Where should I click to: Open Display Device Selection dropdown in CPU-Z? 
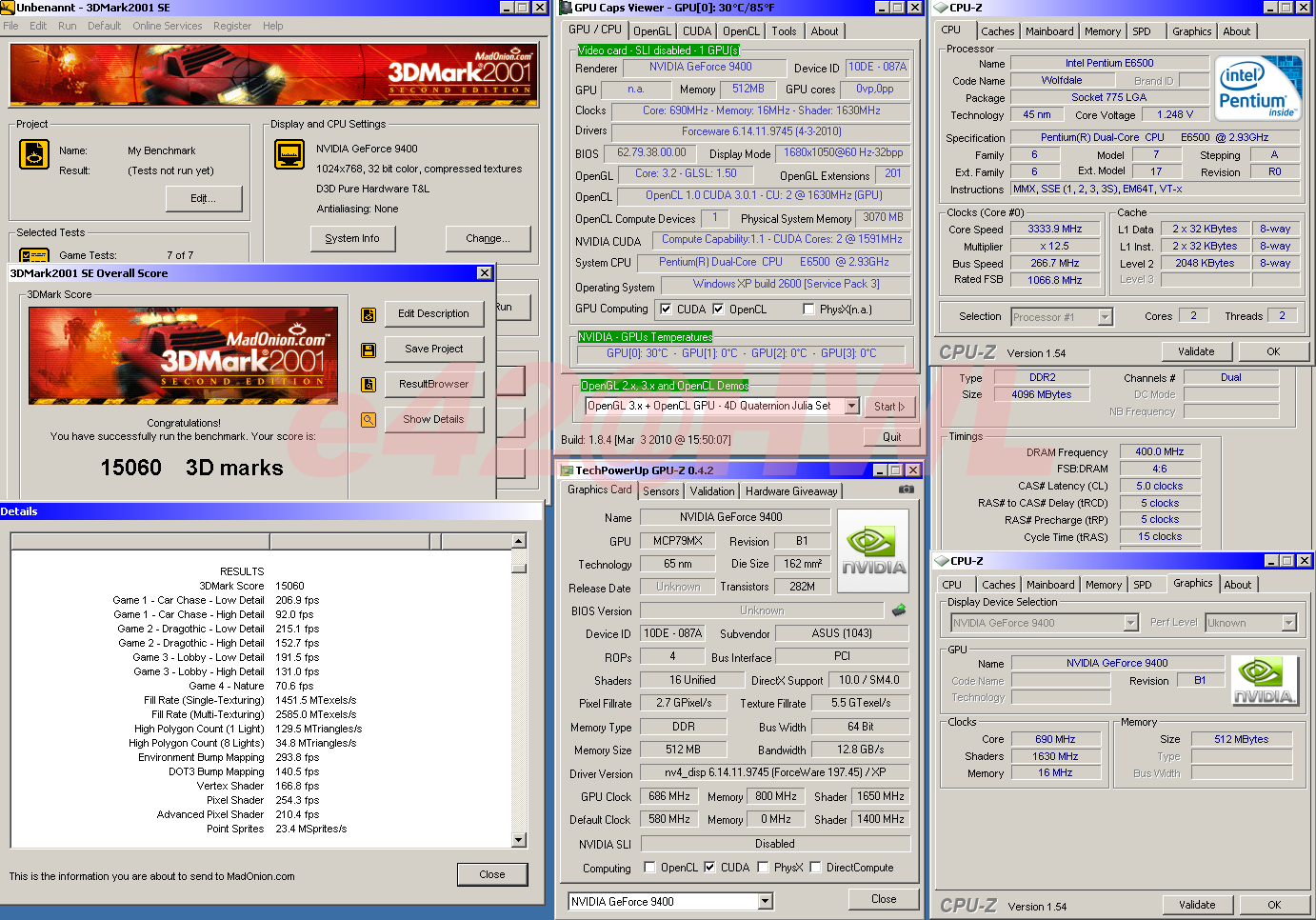click(x=1130, y=623)
